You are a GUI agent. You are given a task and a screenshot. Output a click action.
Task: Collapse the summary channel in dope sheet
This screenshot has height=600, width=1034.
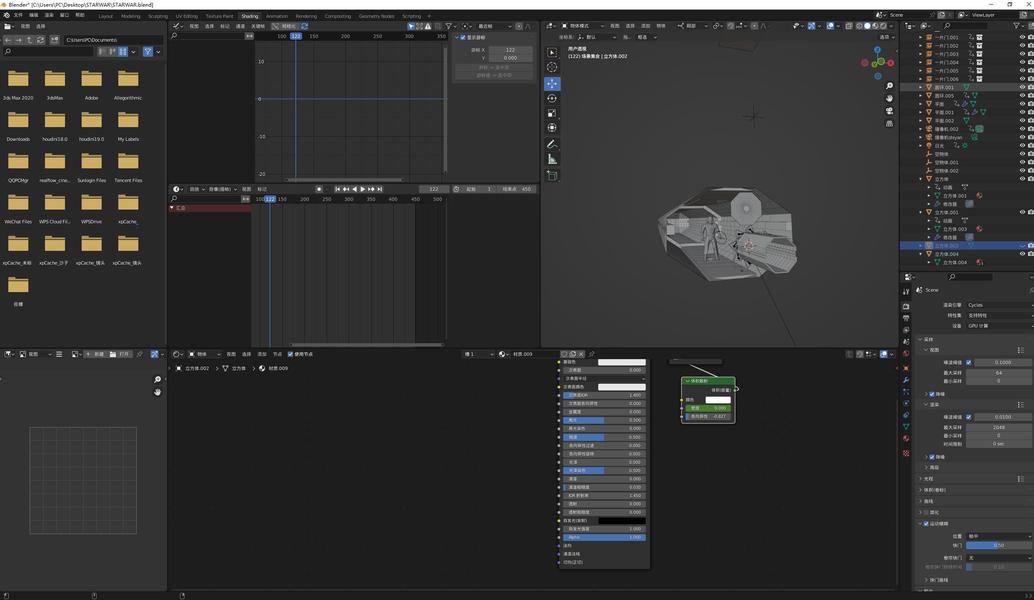172,208
